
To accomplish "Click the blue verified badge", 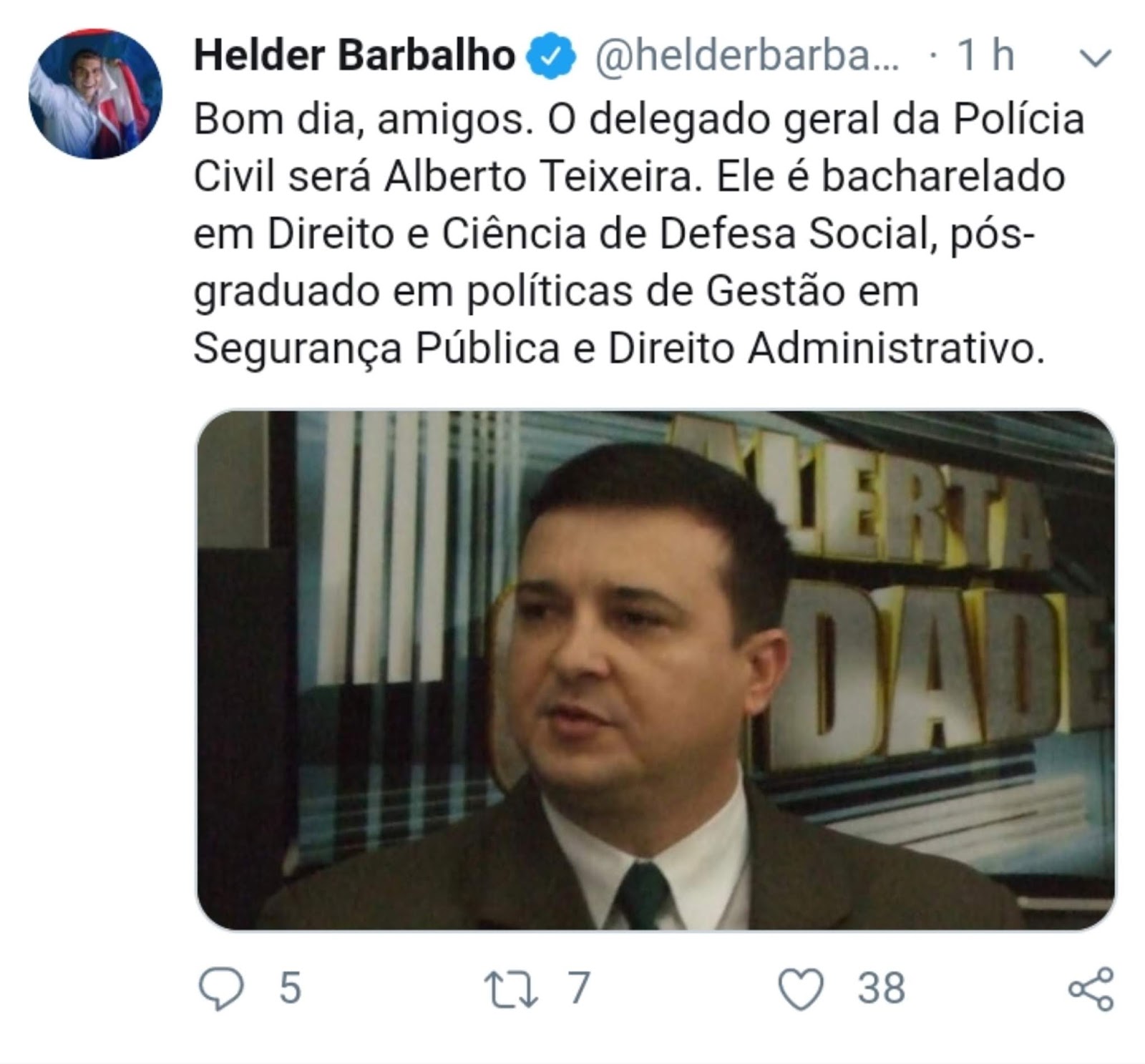I will (x=551, y=57).
